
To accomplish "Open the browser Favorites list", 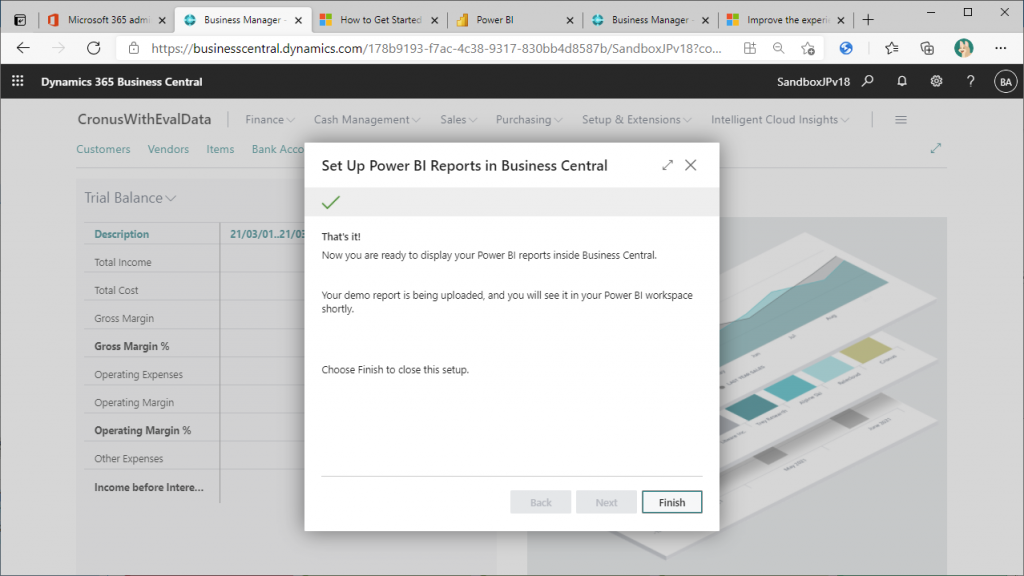I will pos(891,48).
